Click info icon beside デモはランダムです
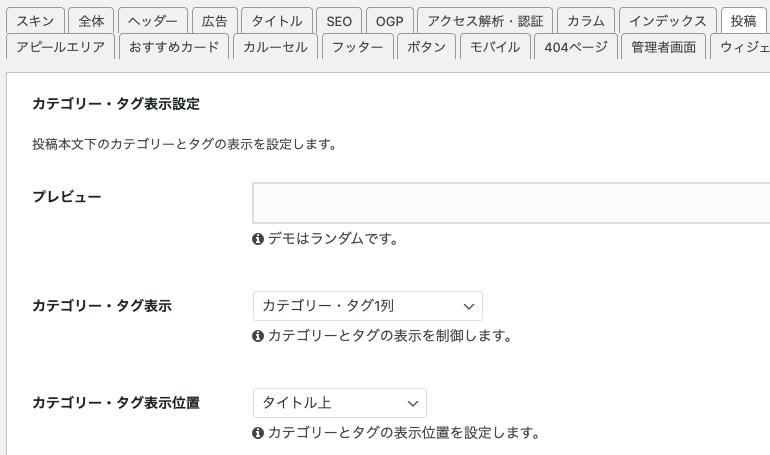The width and height of the screenshot is (770, 455). coord(258,239)
